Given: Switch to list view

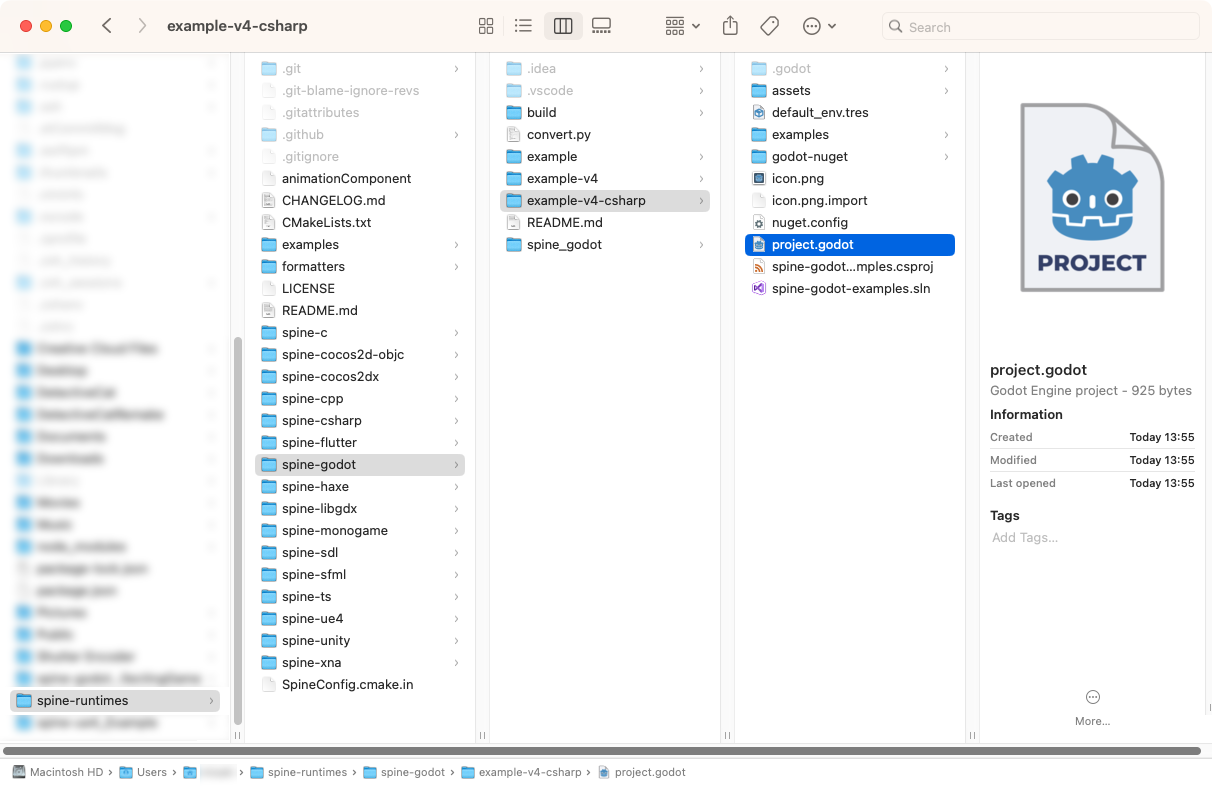Looking at the screenshot, I should pyautogui.click(x=523, y=26).
